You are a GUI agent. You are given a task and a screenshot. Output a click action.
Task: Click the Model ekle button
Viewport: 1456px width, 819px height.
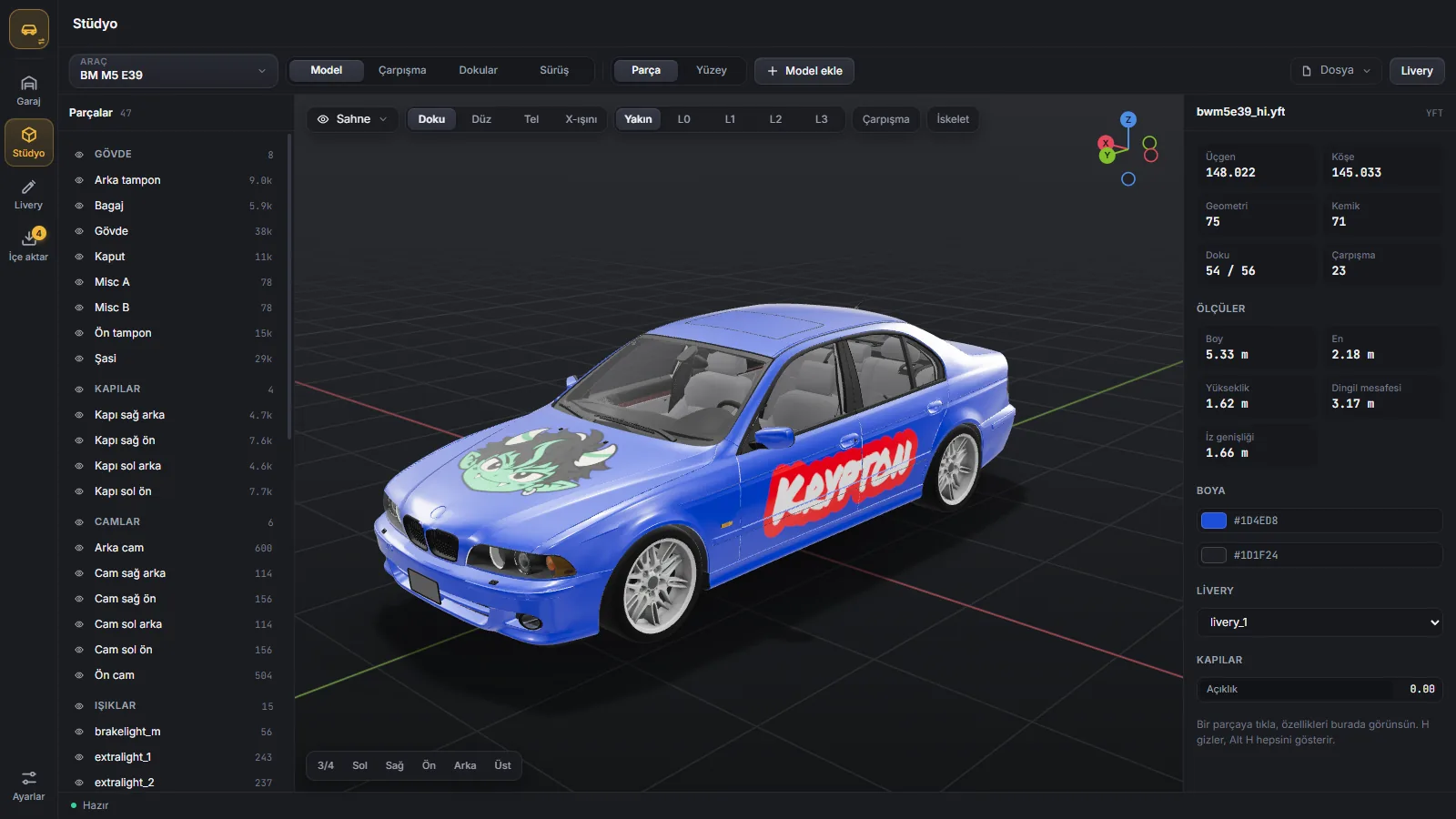804,71
